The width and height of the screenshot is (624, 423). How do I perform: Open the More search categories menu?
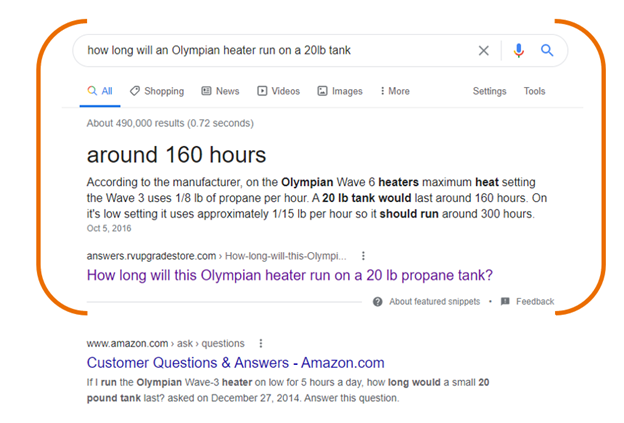[x=394, y=91]
